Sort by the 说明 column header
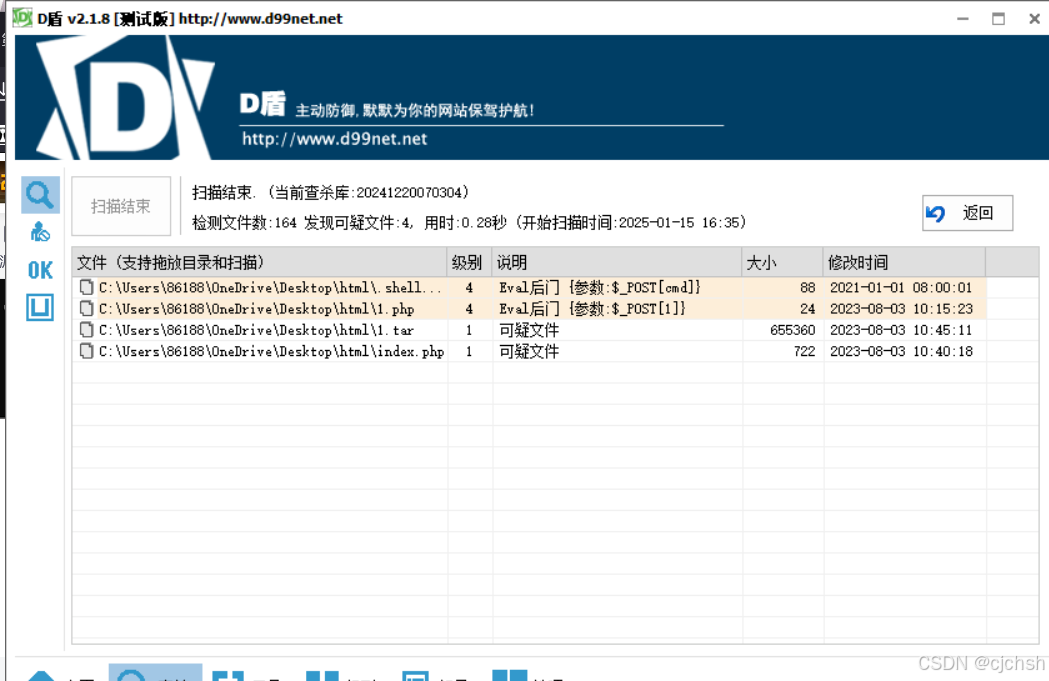 coord(617,262)
